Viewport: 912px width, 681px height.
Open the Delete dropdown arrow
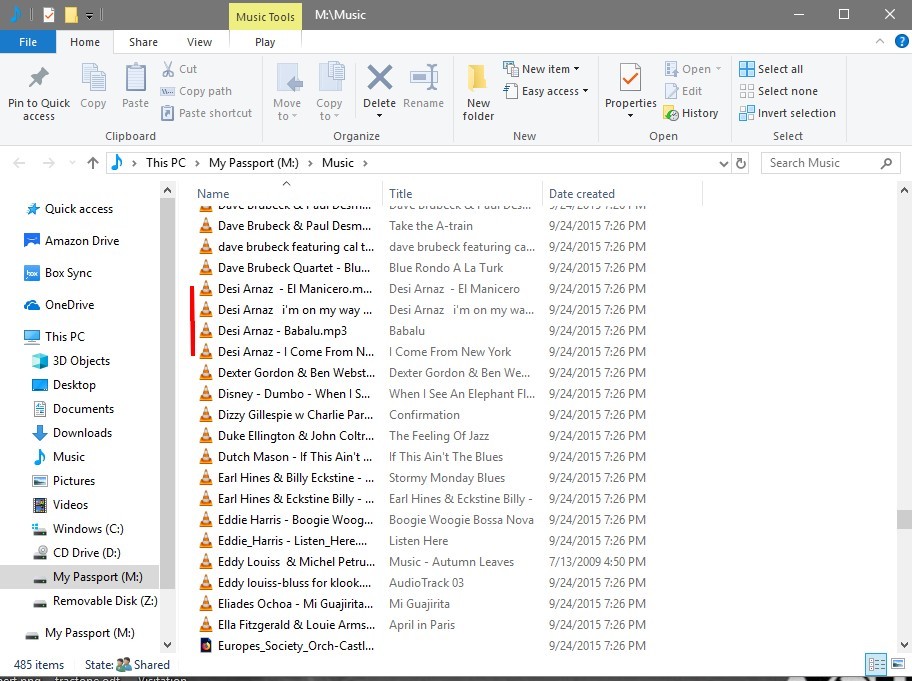coord(379,116)
